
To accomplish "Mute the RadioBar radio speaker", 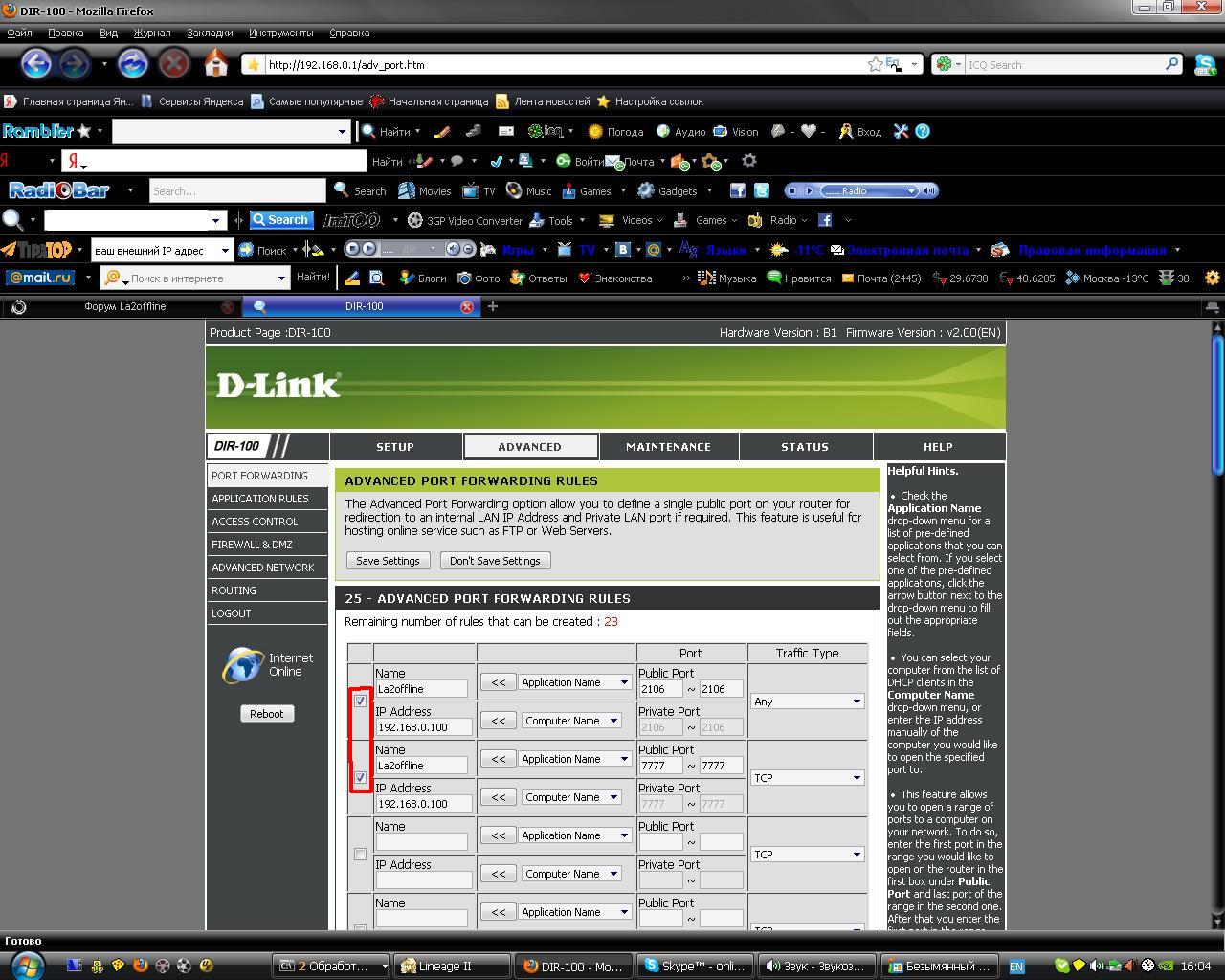I will click(930, 190).
